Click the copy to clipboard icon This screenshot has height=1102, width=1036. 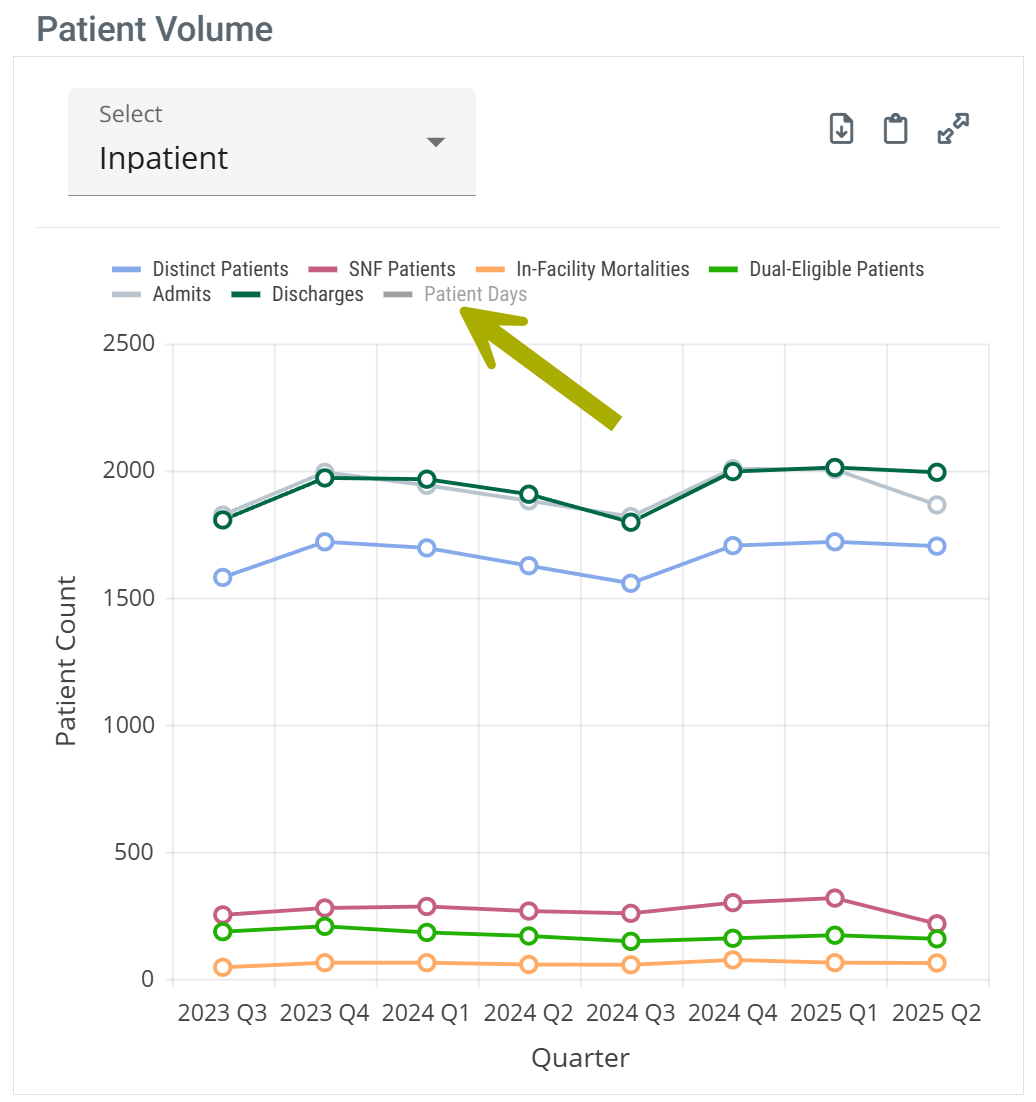coord(895,129)
